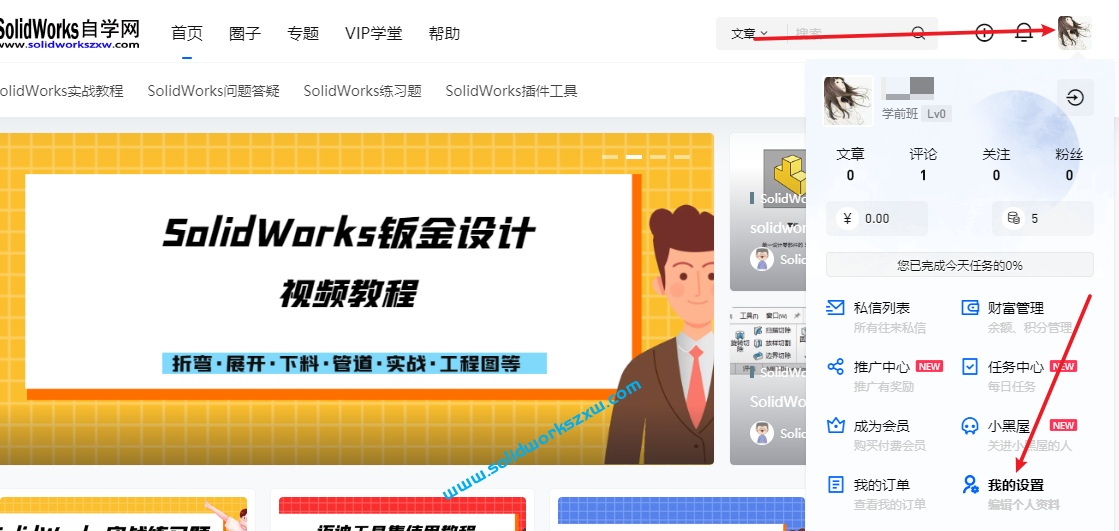Open the yellow-bordered exercise card at bottom left

[x=123, y=514]
